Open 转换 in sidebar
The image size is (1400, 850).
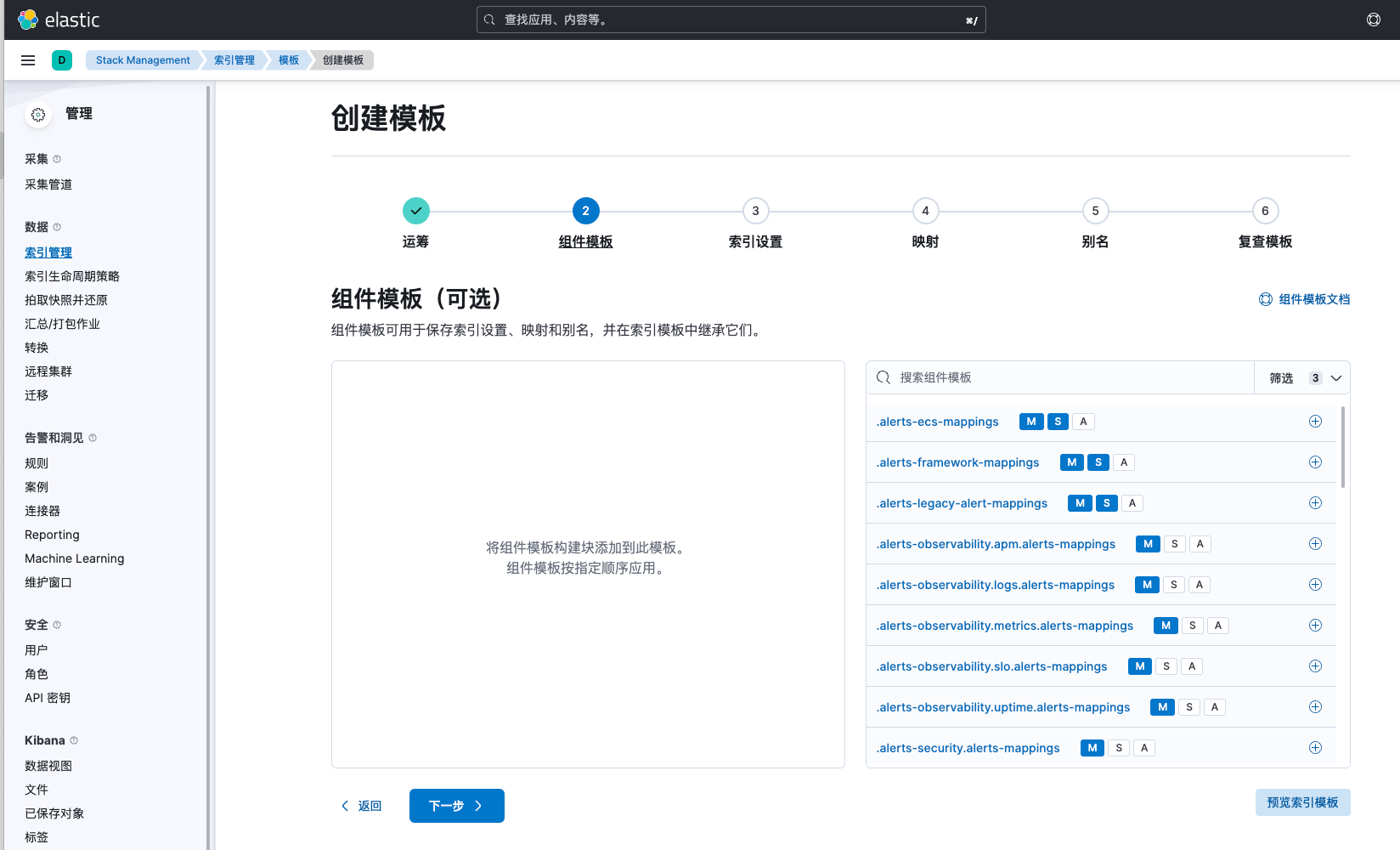[37, 348]
